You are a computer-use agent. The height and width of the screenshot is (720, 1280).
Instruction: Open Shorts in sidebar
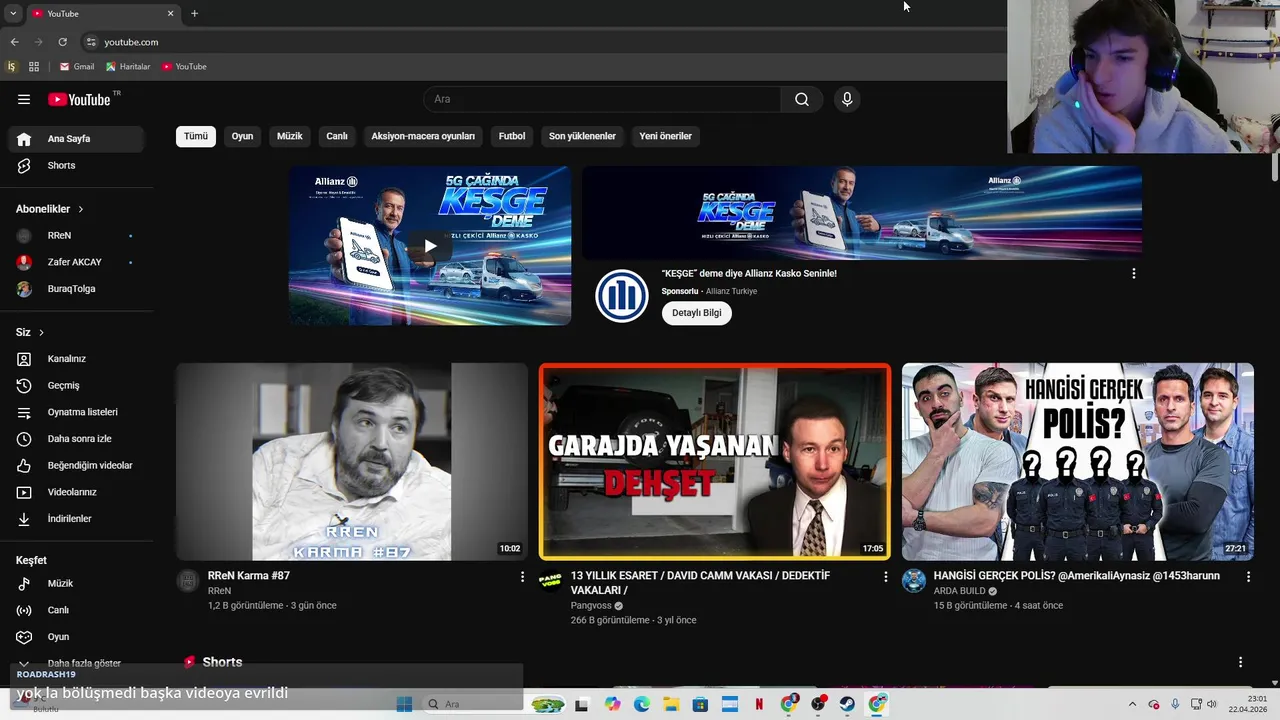coord(76,165)
